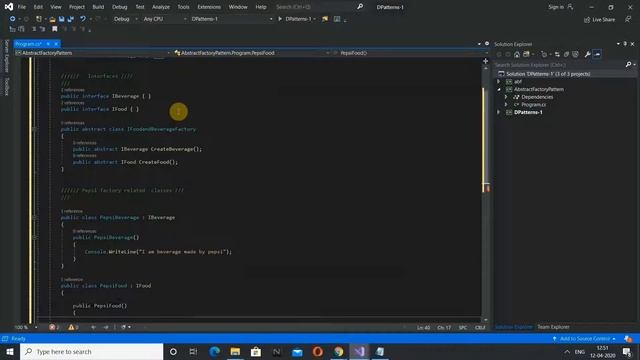
Task: Close the Program.cs tab
Action: pyautogui.click(x=56, y=44)
